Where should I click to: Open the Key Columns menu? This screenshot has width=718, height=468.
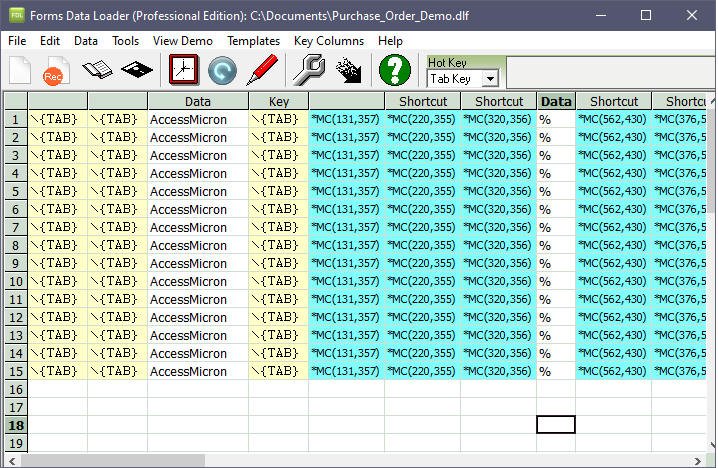pos(329,41)
